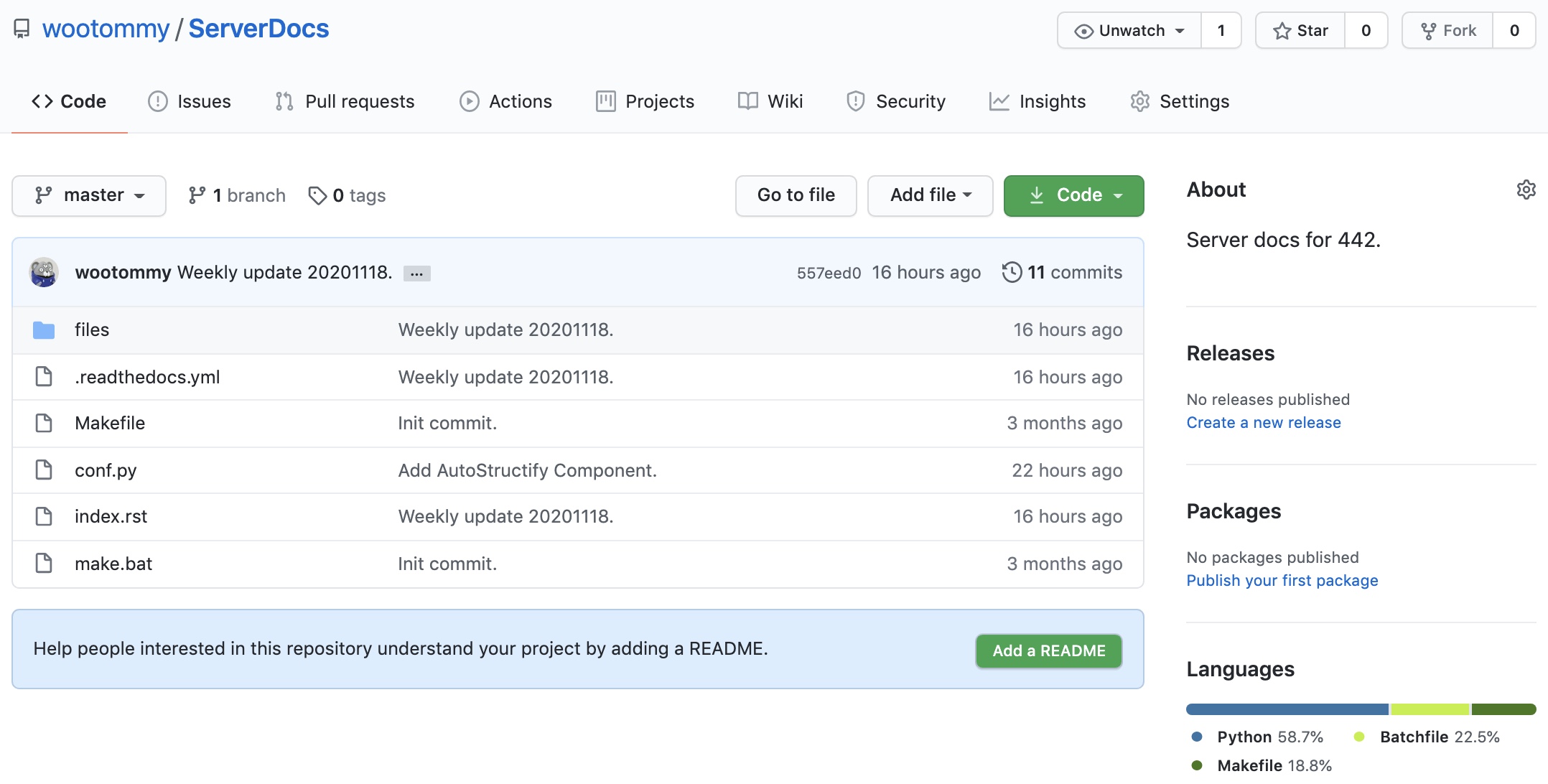Open the Unwatch notifications dropdown
The width and height of the screenshot is (1548, 784).
pyautogui.click(x=1129, y=30)
